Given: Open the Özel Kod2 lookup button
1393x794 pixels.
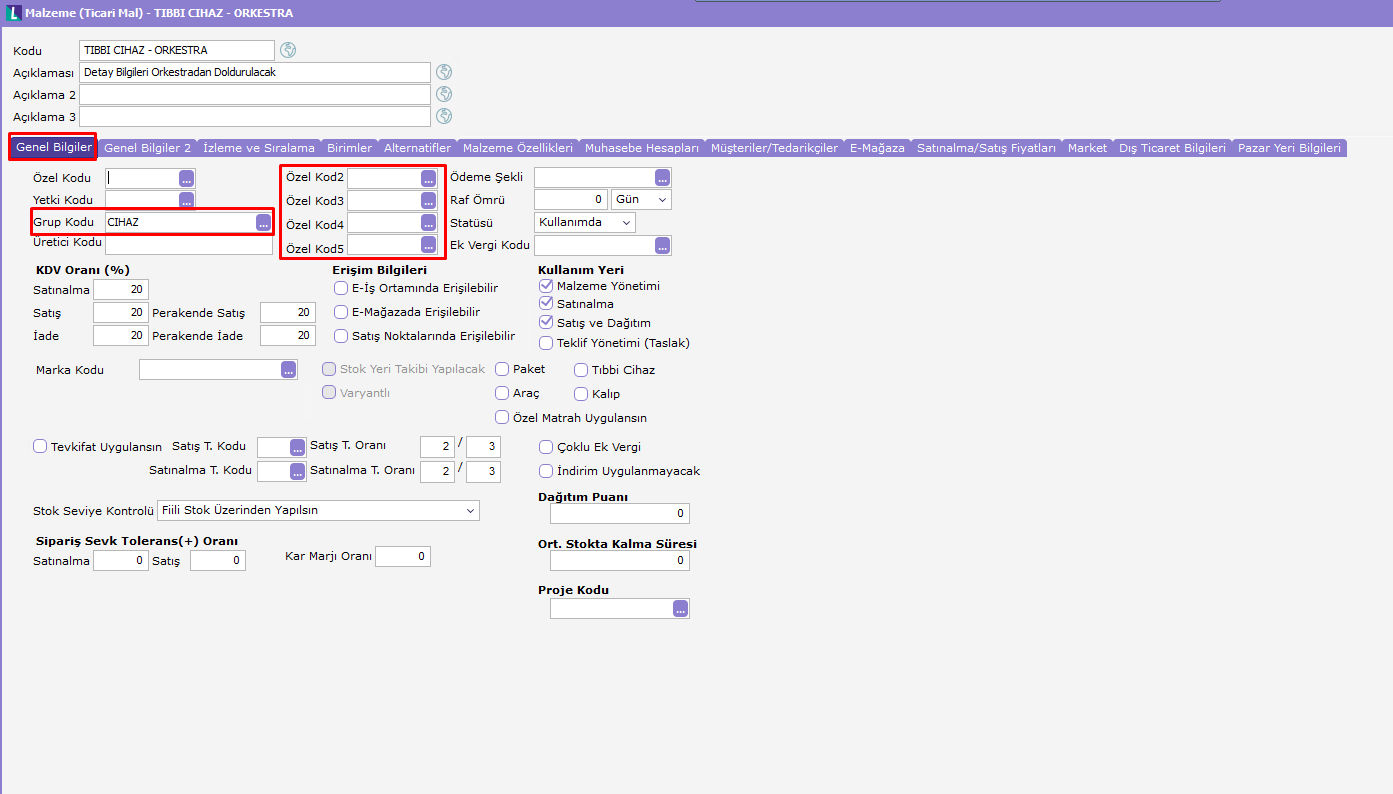Looking at the screenshot, I should pos(428,178).
